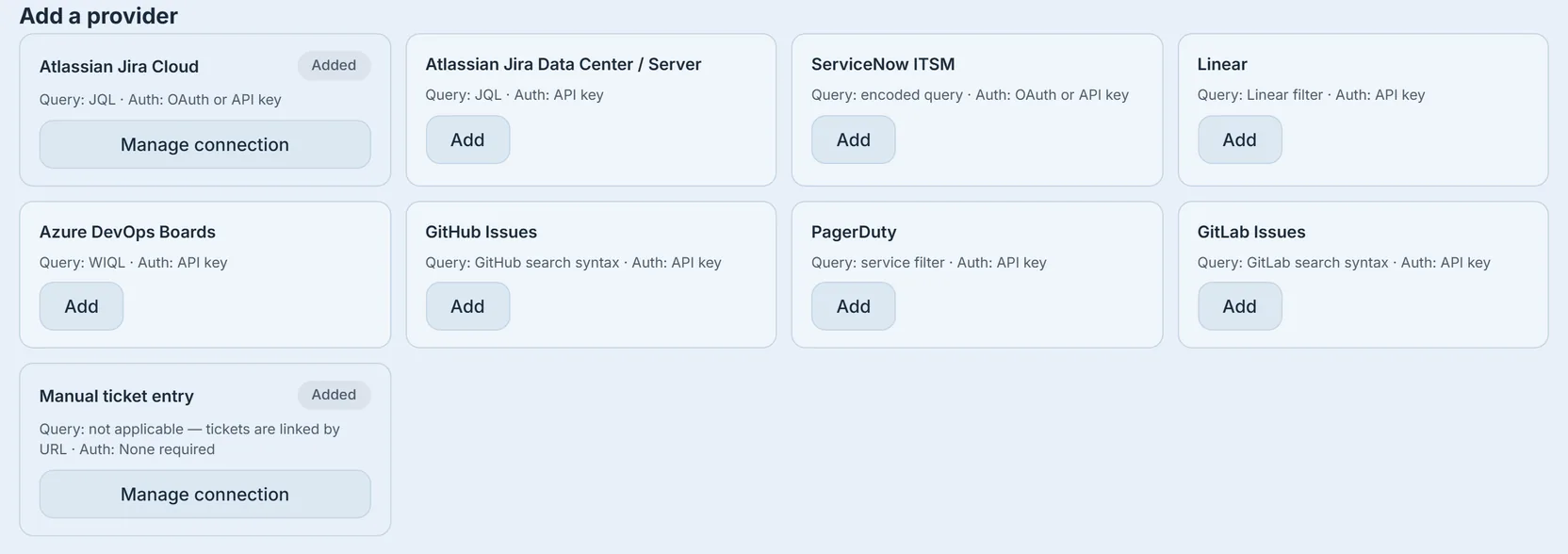
Task: Click the 'ServiceNow ITSM' card title
Action: point(883,64)
